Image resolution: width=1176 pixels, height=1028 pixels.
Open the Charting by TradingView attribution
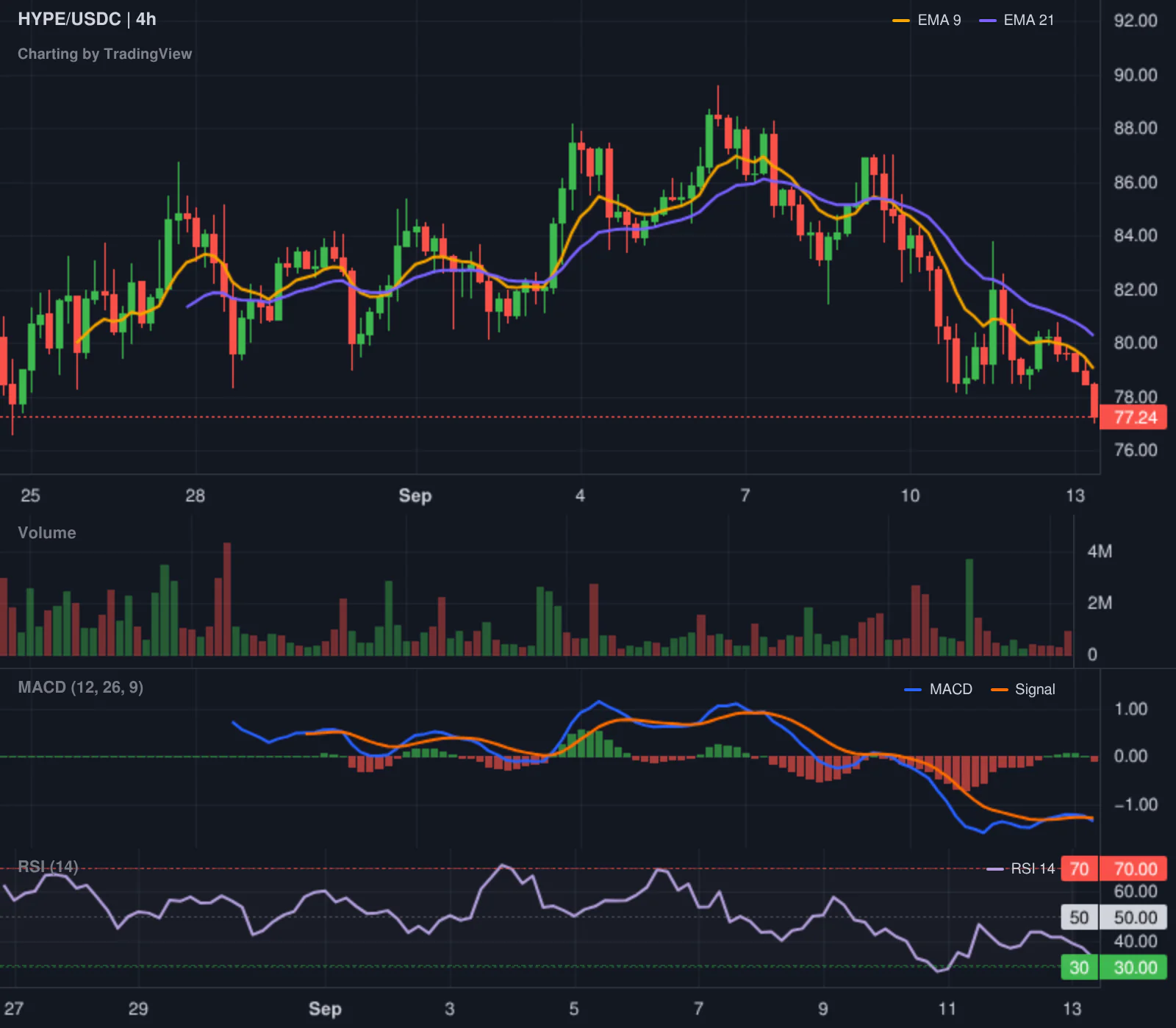pos(104,54)
